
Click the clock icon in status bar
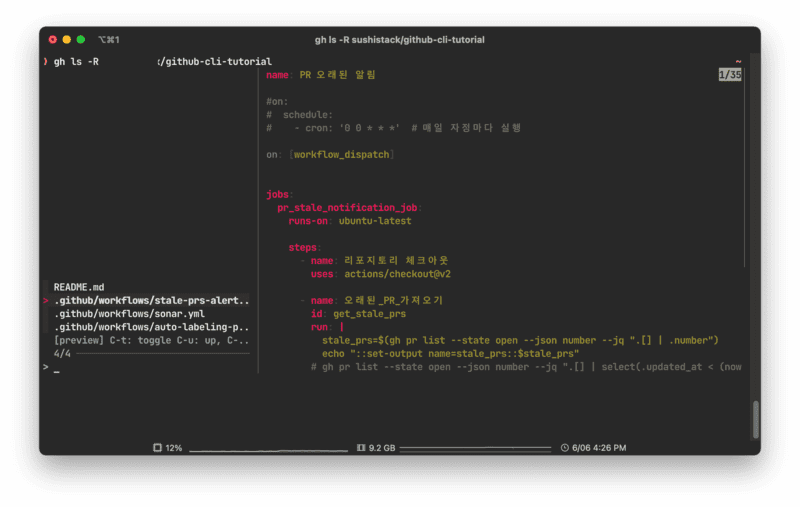coord(565,448)
